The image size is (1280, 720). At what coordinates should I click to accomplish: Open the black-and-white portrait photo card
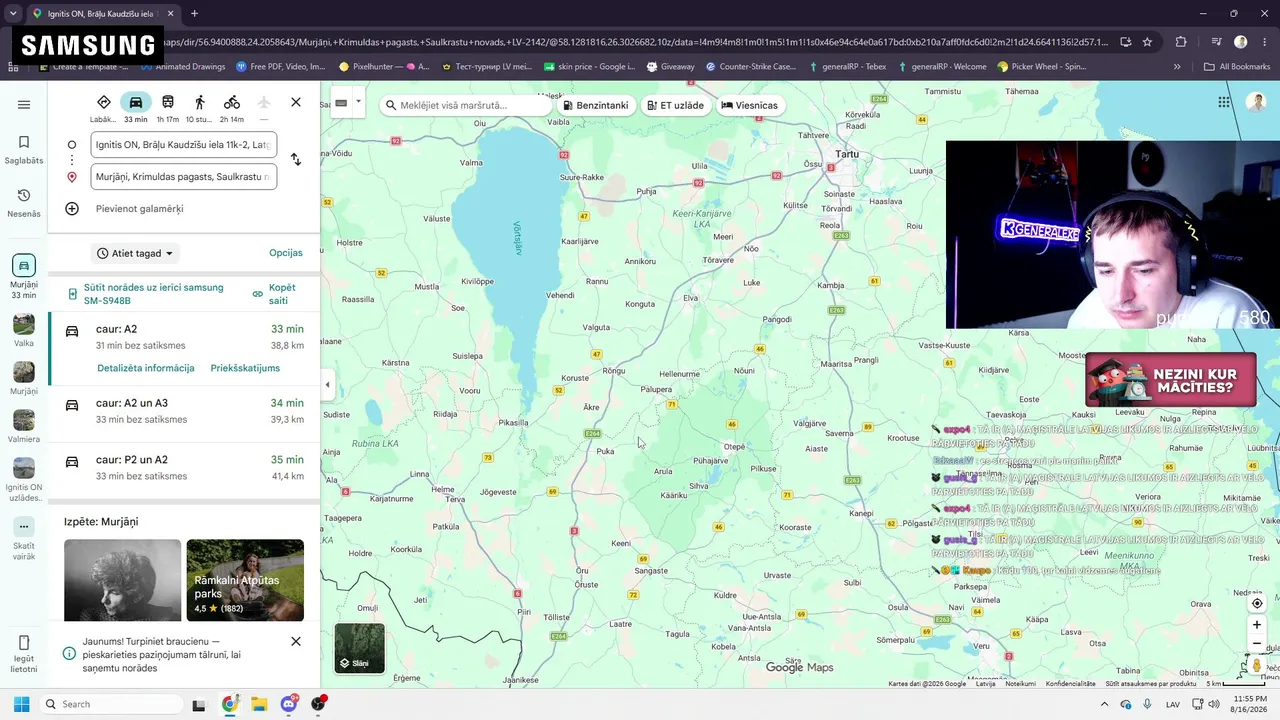[x=123, y=580]
